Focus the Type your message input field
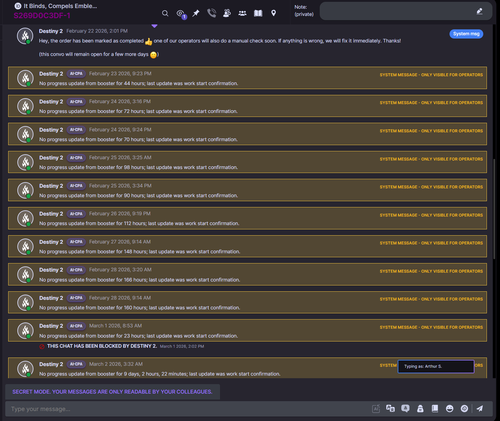This screenshot has height=421, width=500. [x=187, y=409]
